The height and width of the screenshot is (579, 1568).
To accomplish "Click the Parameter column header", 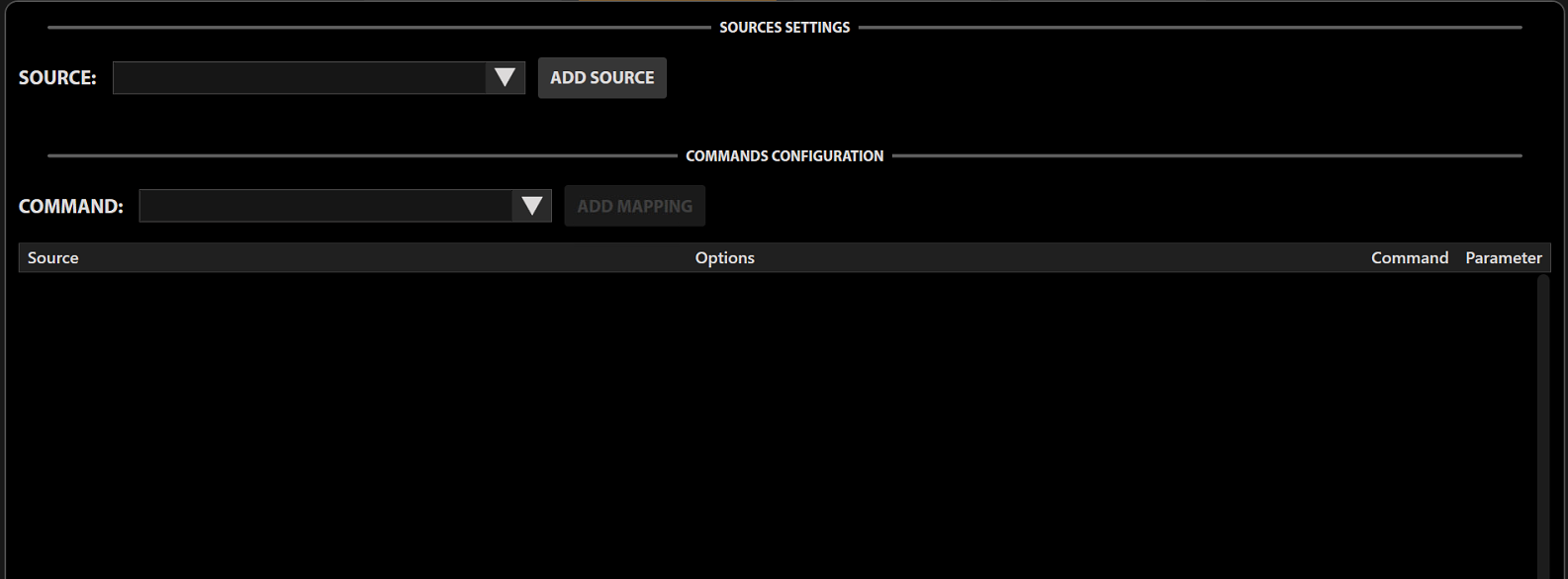I will [x=1503, y=258].
